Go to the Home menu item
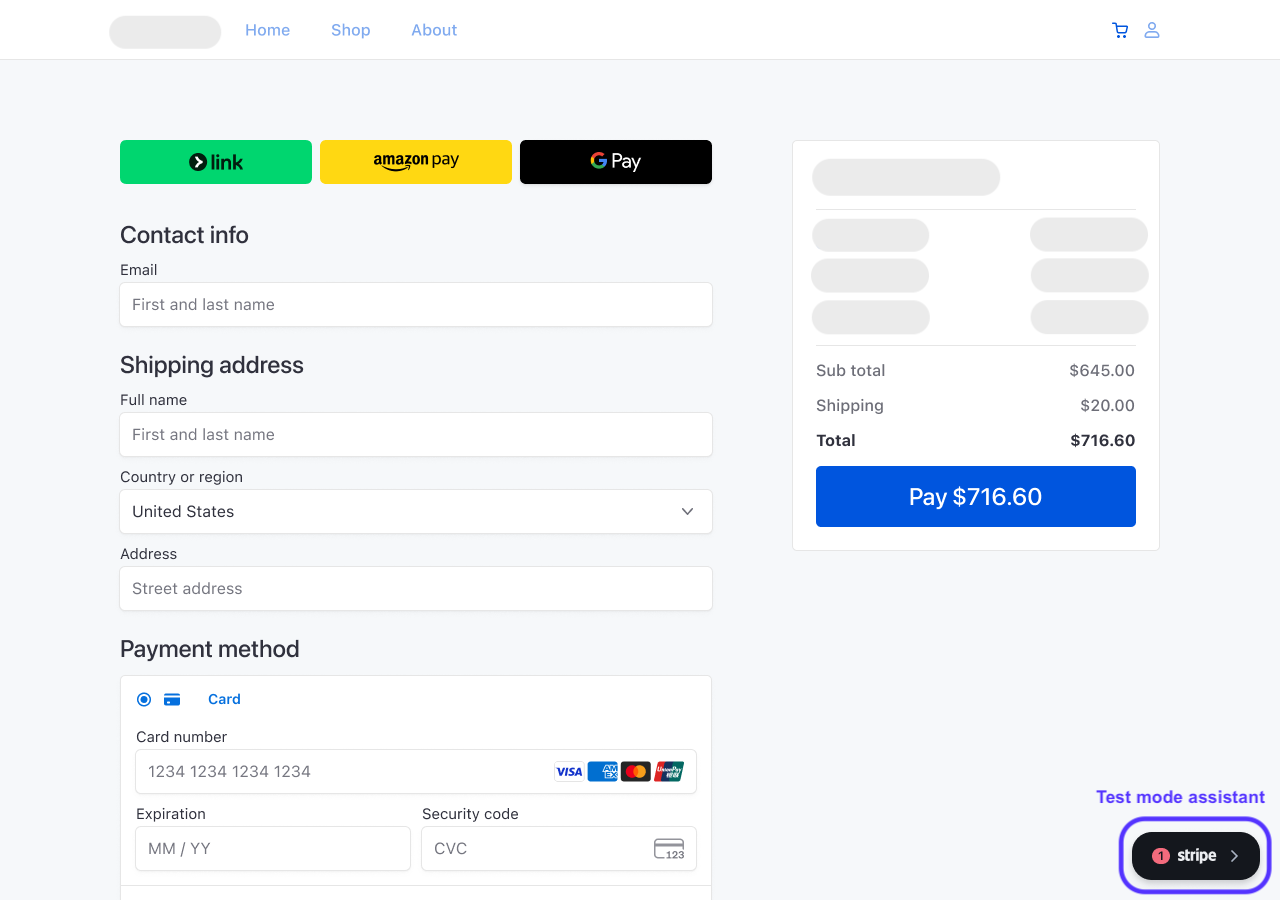 (267, 30)
